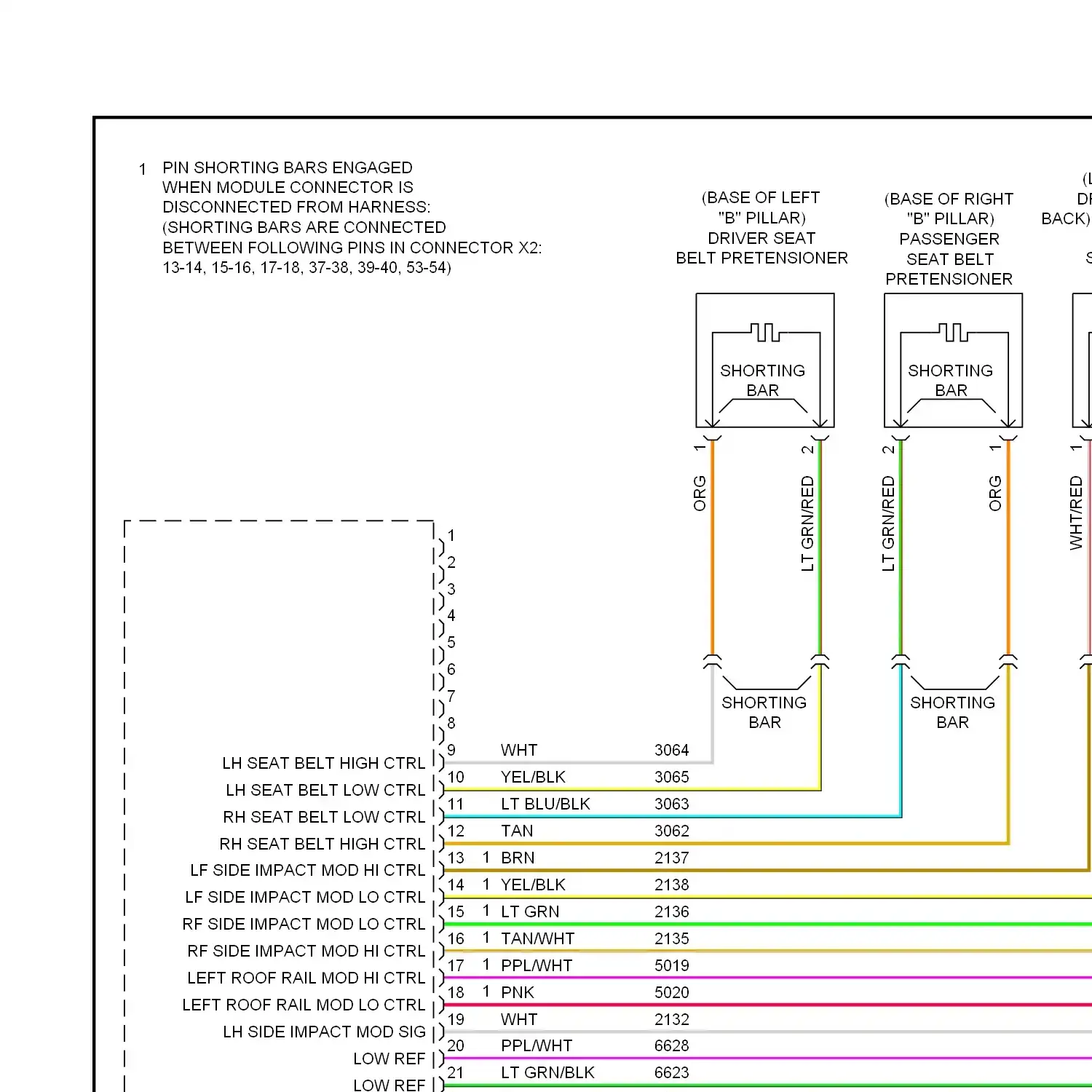Click circuit number 2137
This screenshot has height=1092, width=1092.
(x=671, y=858)
